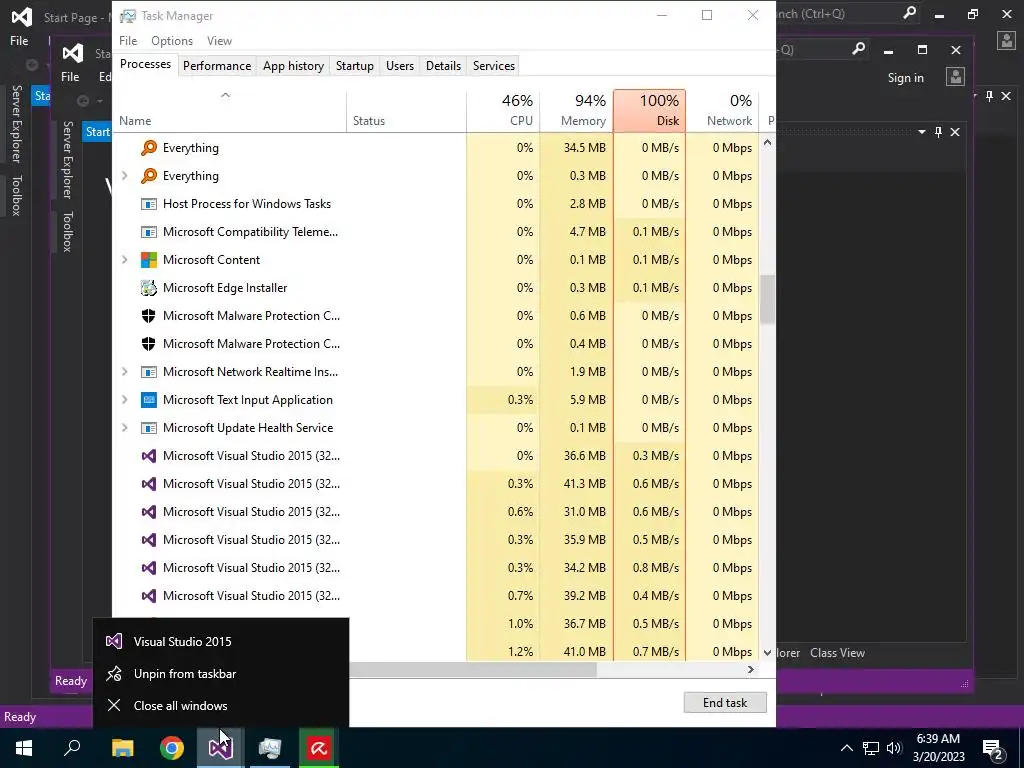Open Toolbox side tab in front Visual Studio
The image size is (1024, 768).
pyautogui.click(x=67, y=231)
